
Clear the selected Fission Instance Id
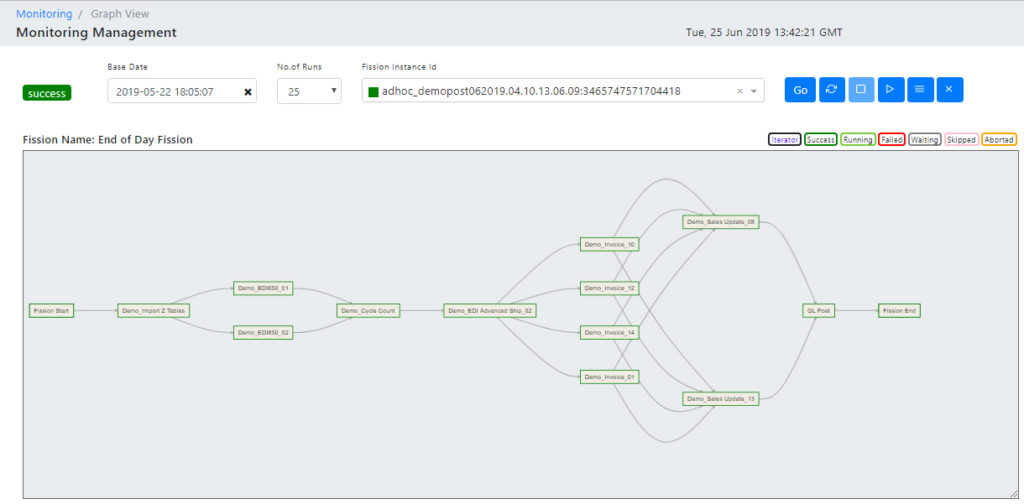click(x=740, y=91)
